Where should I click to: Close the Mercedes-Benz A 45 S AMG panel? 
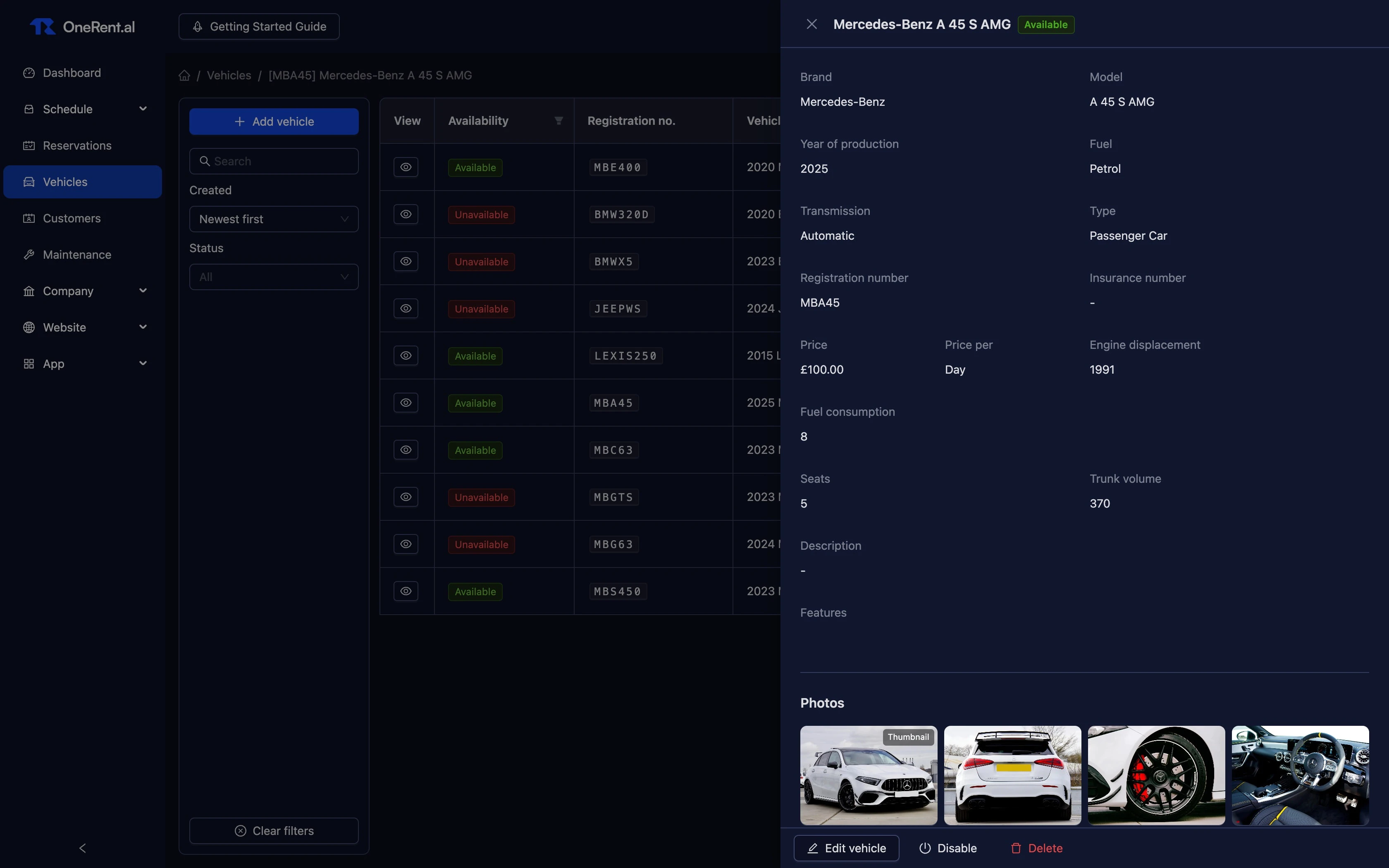[x=811, y=24]
